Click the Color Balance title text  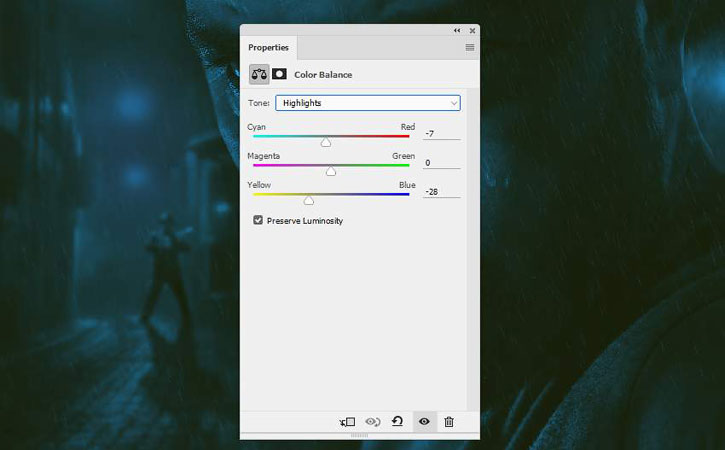pyautogui.click(x=323, y=74)
